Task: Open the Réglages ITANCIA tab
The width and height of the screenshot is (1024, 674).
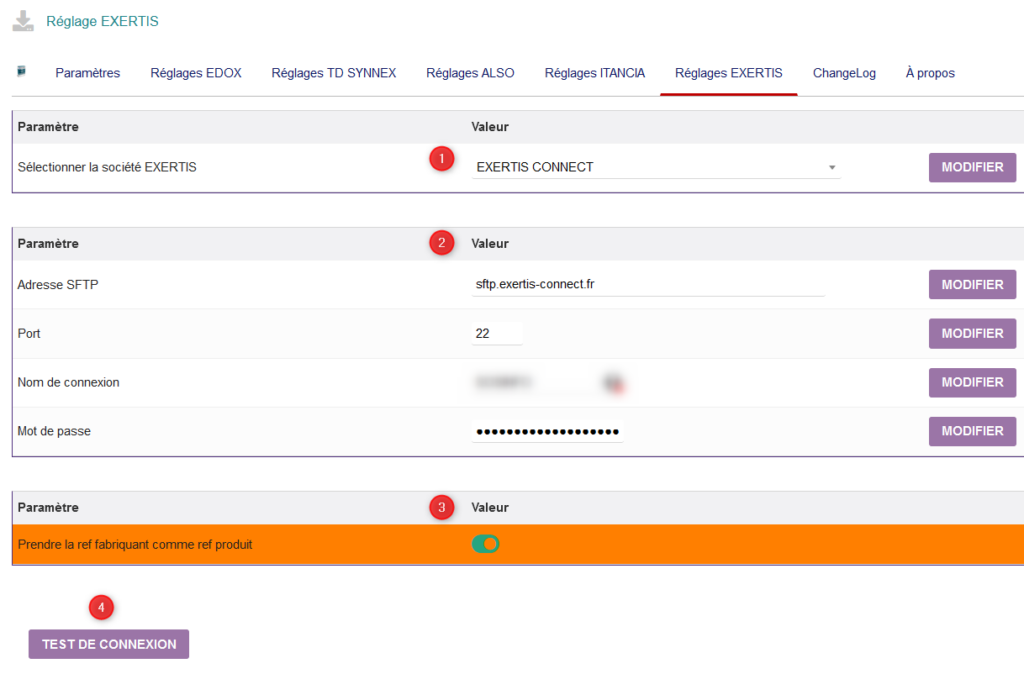Action: pyautogui.click(x=595, y=73)
